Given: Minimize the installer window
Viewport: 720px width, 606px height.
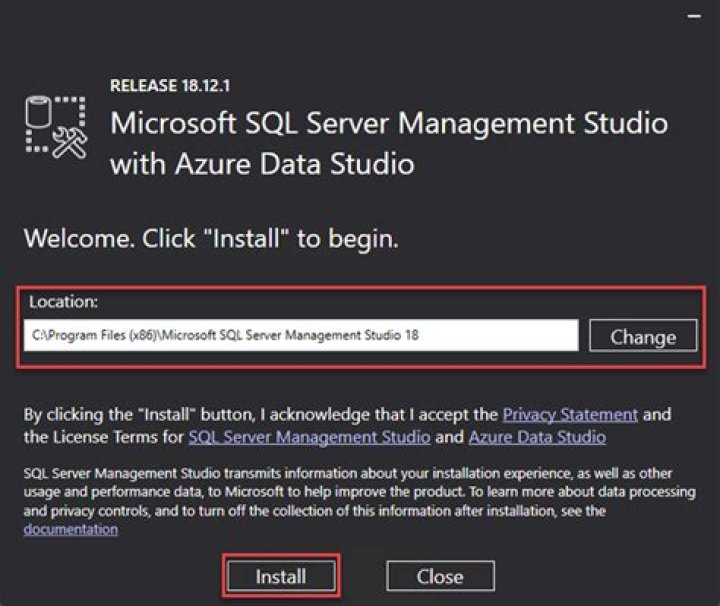Looking at the screenshot, I should pos(695,17).
